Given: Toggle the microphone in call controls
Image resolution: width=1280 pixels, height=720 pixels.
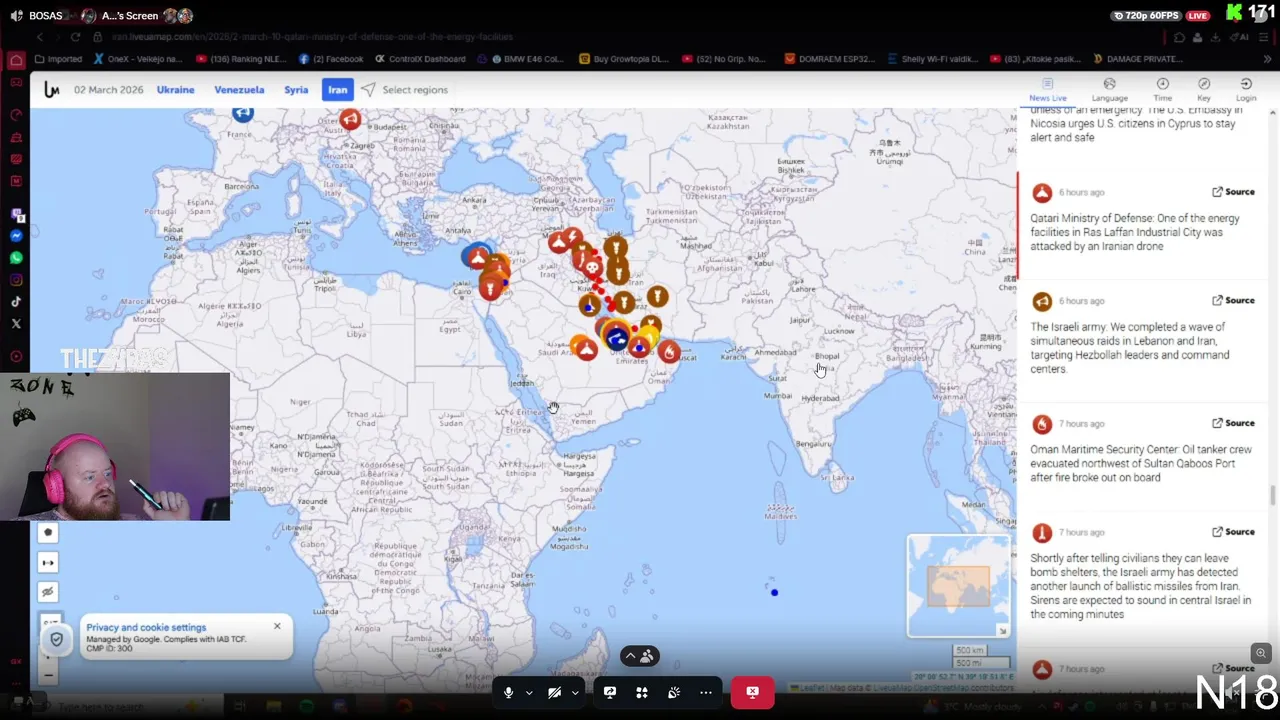Looking at the screenshot, I should point(508,692).
